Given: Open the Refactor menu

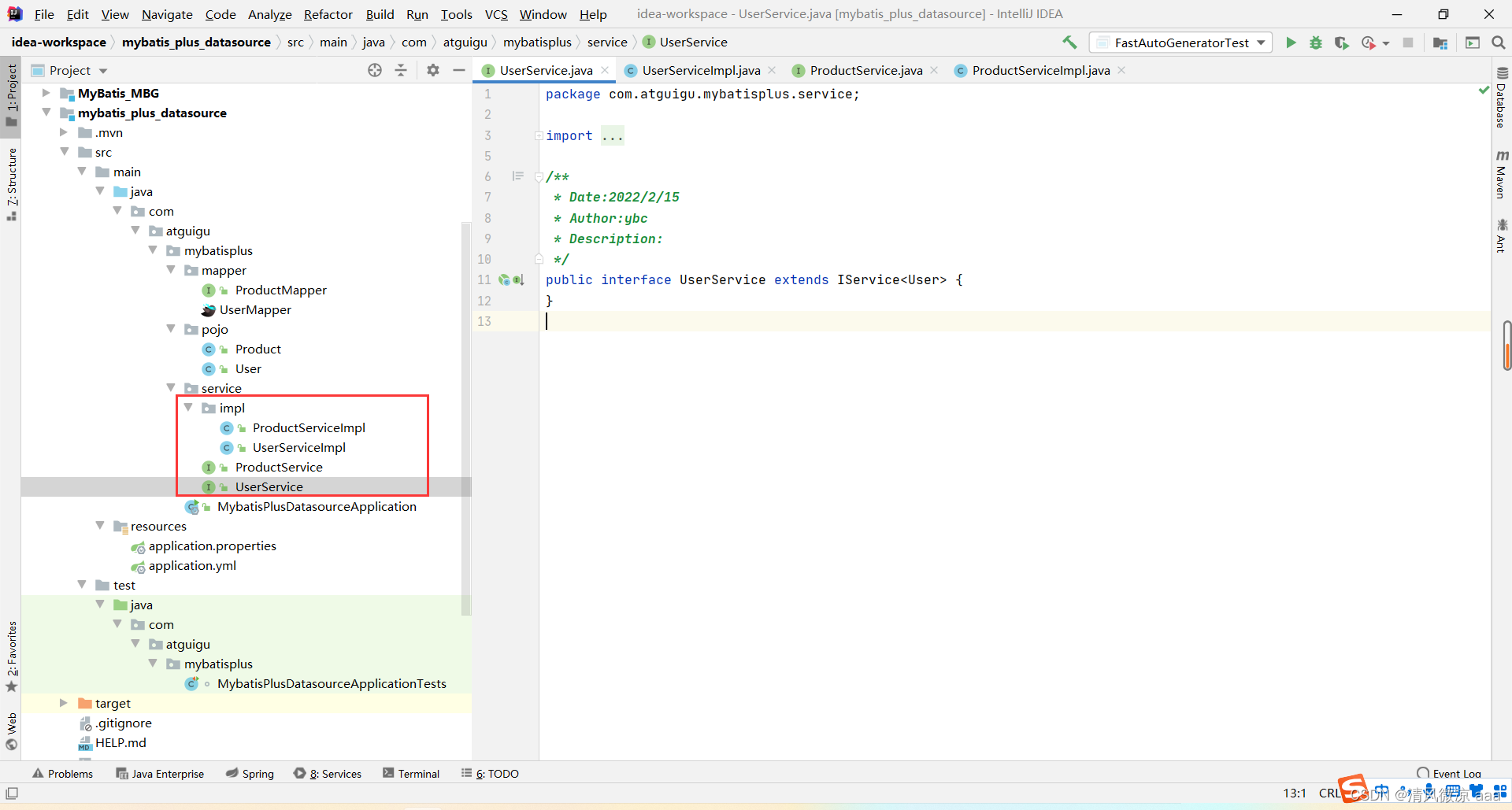Looking at the screenshot, I should 328,14.
